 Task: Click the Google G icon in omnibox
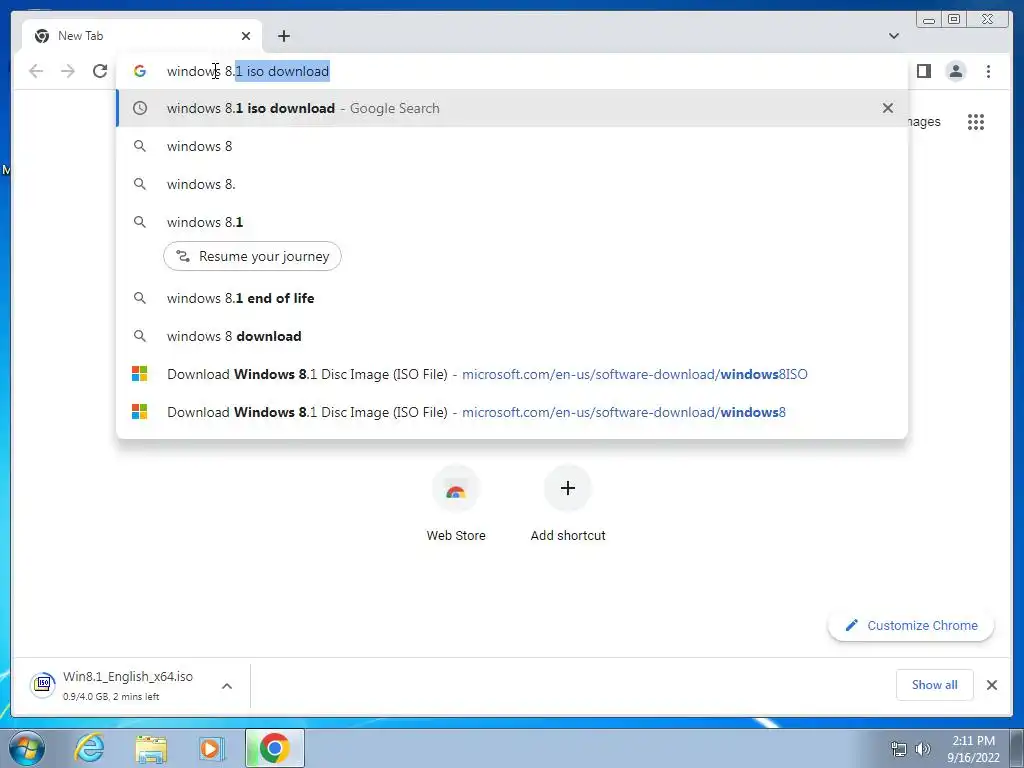pyautogui.click(x=140, y=71)
